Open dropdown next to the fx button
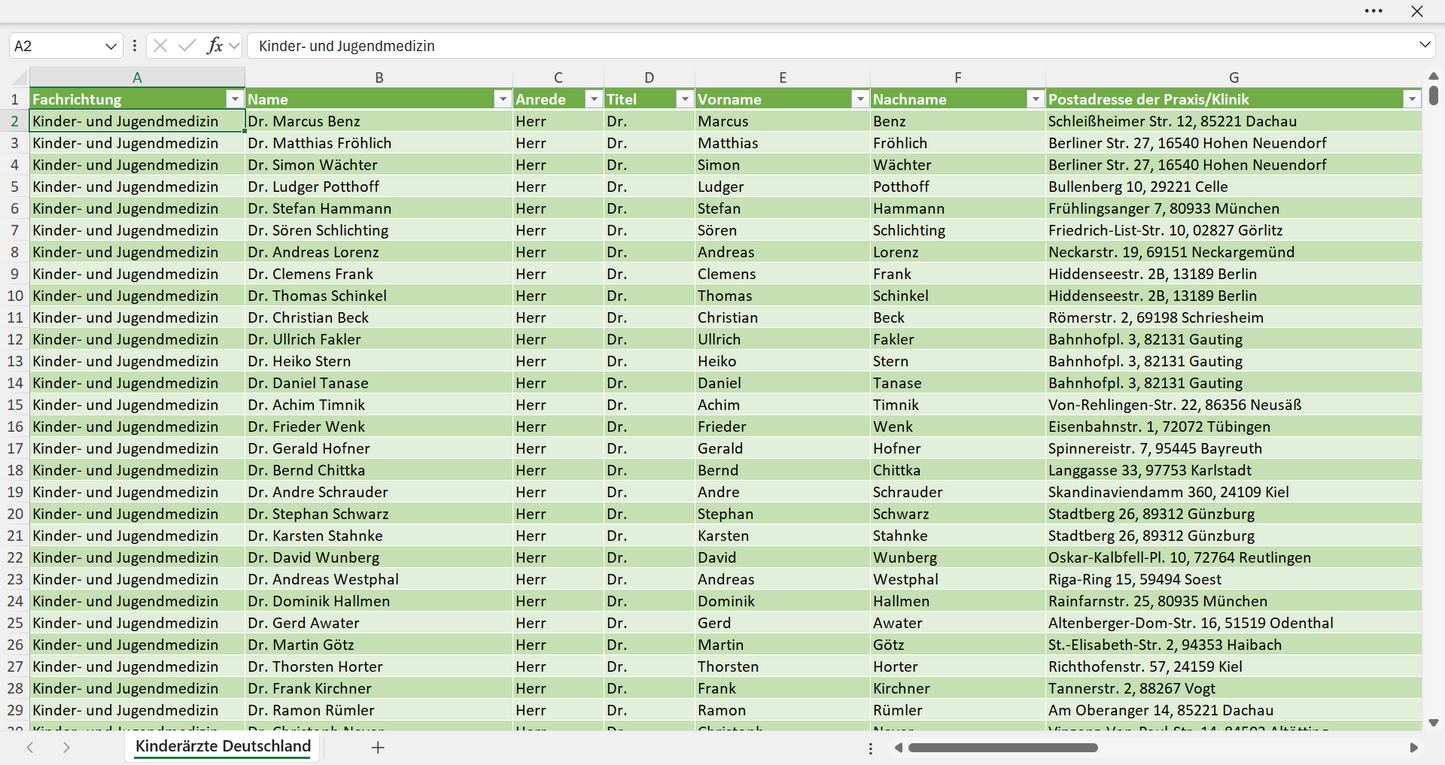The width and height of the screenshot is (1445, 765). (x=234, y=46)
